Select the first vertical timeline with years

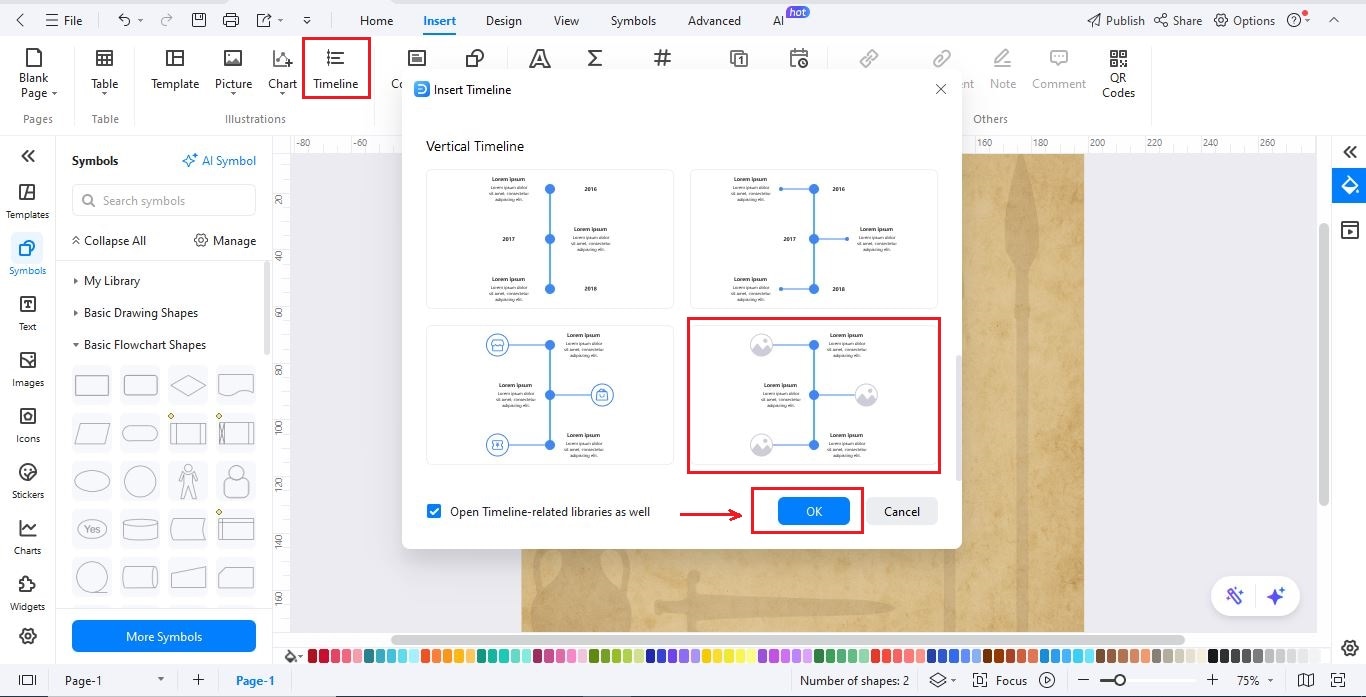click(x=550, y=239)
